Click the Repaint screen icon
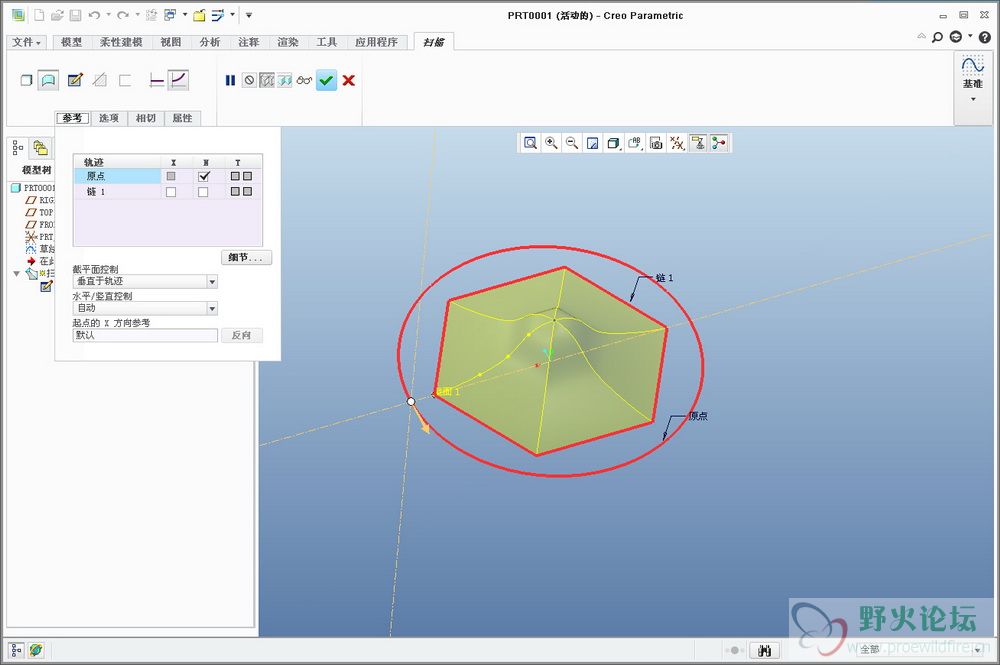Screen dimensions: 1000x665 tap(592, 143)
